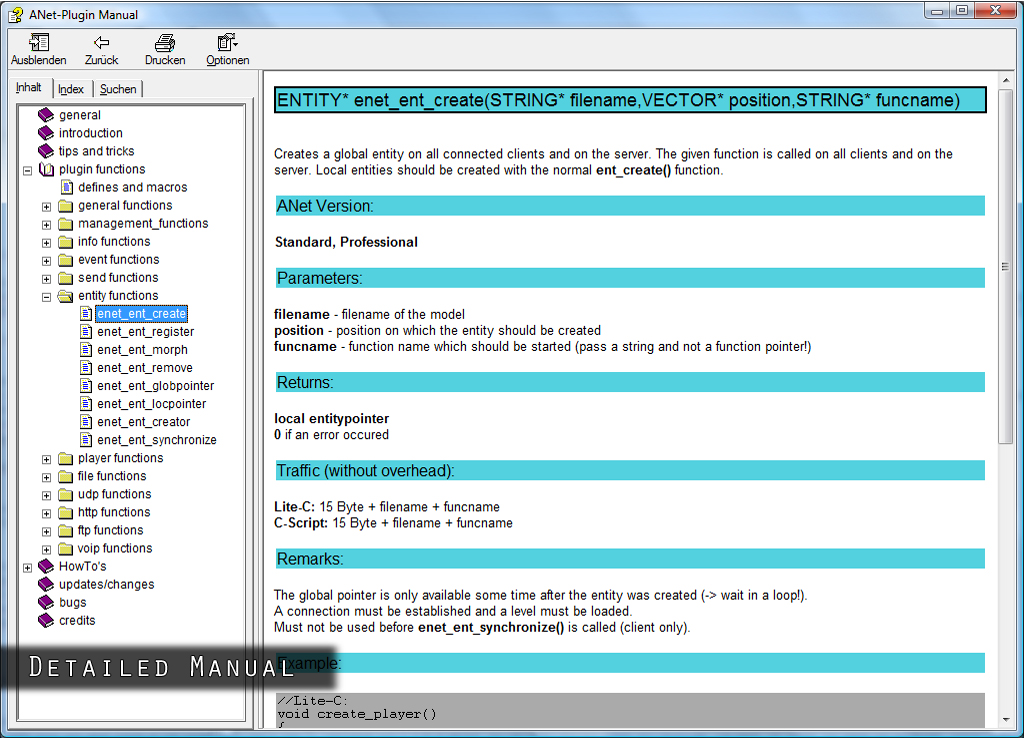Collapse the entity functions folder
1024x738 pixels.
46,297
